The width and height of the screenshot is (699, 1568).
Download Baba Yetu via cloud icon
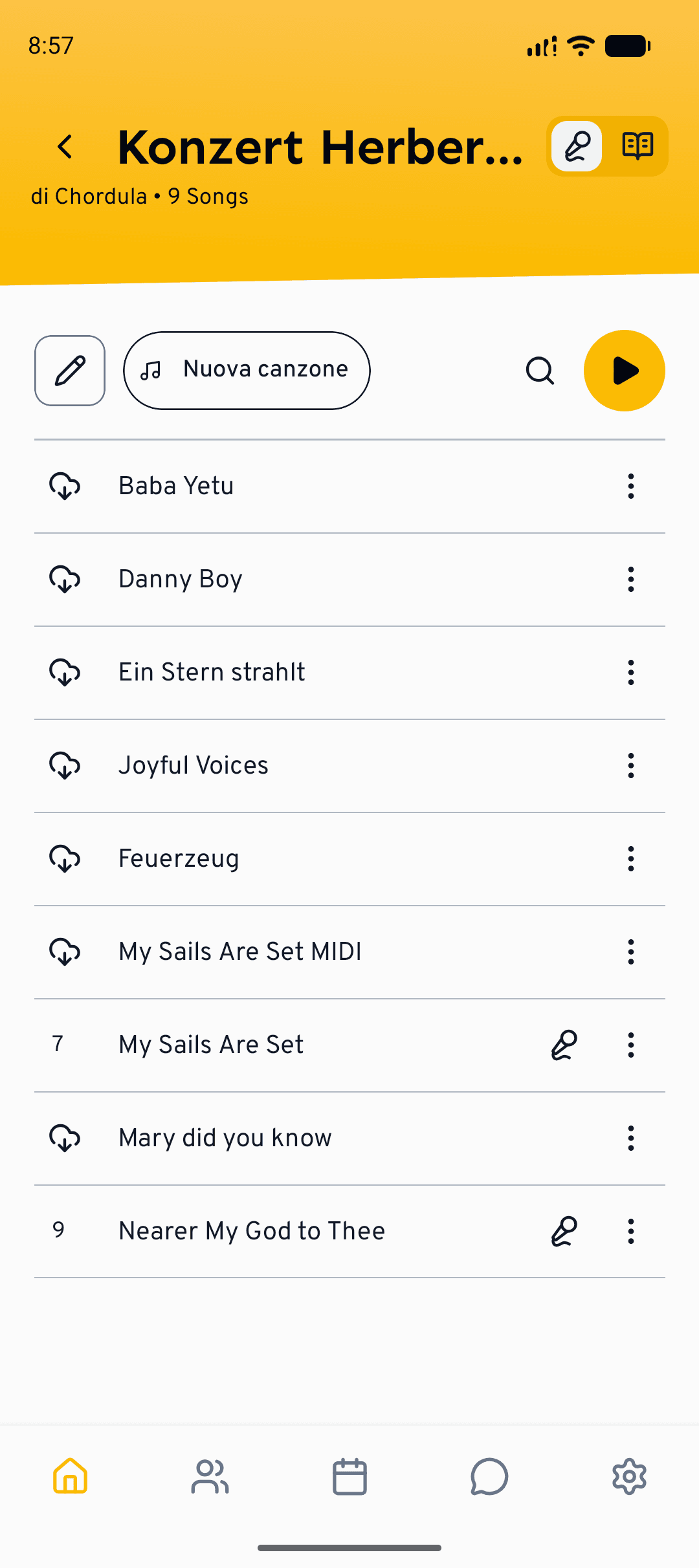(x=65, y=486)
